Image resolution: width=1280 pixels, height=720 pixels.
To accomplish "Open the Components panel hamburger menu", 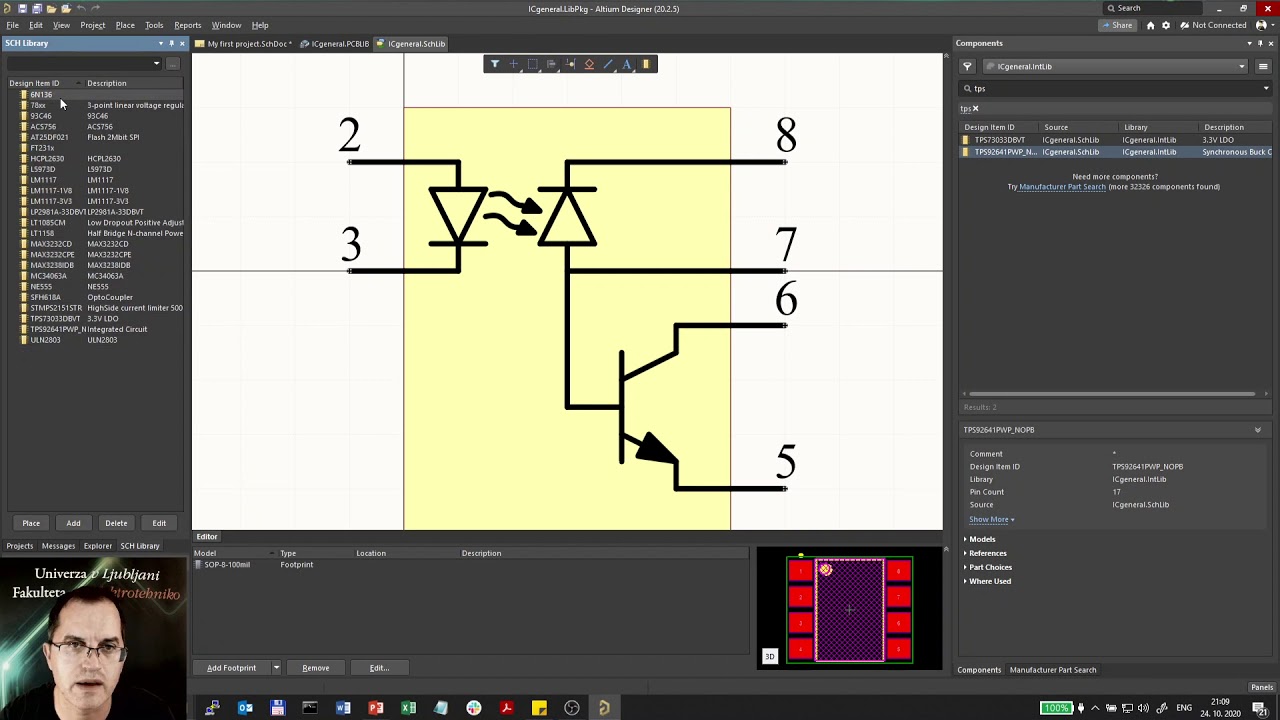I will (x=1263, y=66).
